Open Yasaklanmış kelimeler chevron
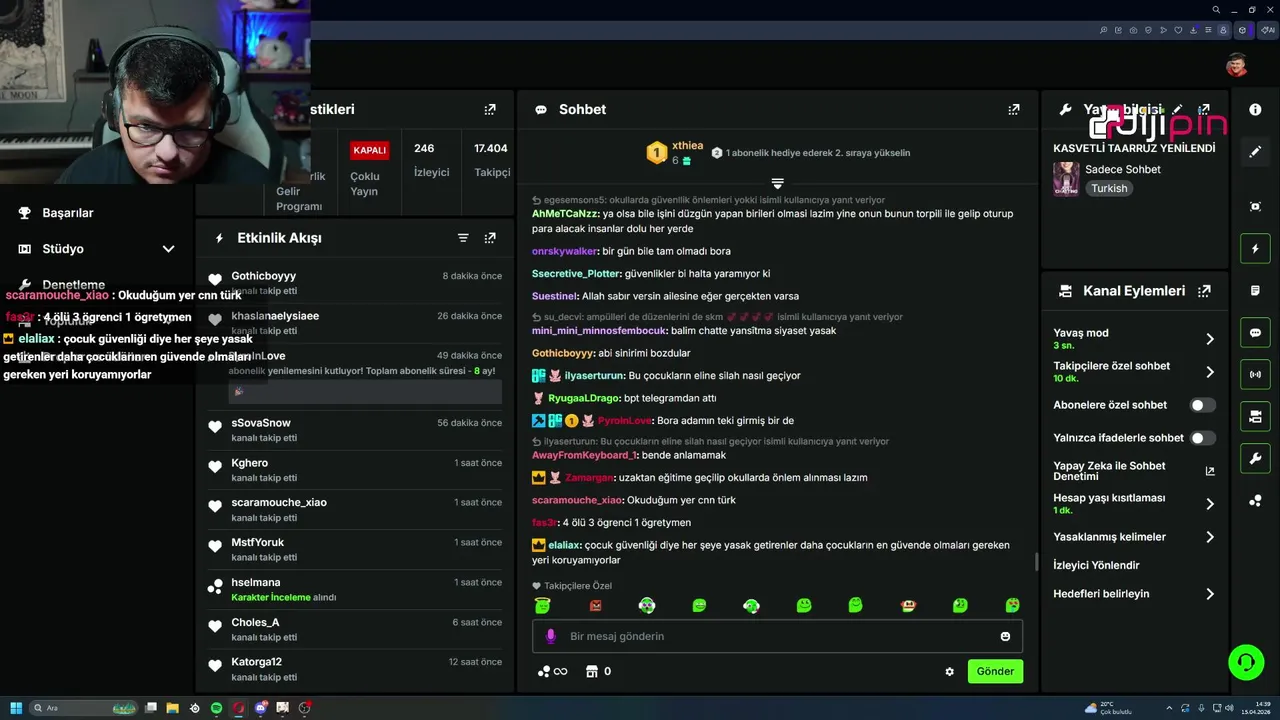 (x=1209, y=537)
